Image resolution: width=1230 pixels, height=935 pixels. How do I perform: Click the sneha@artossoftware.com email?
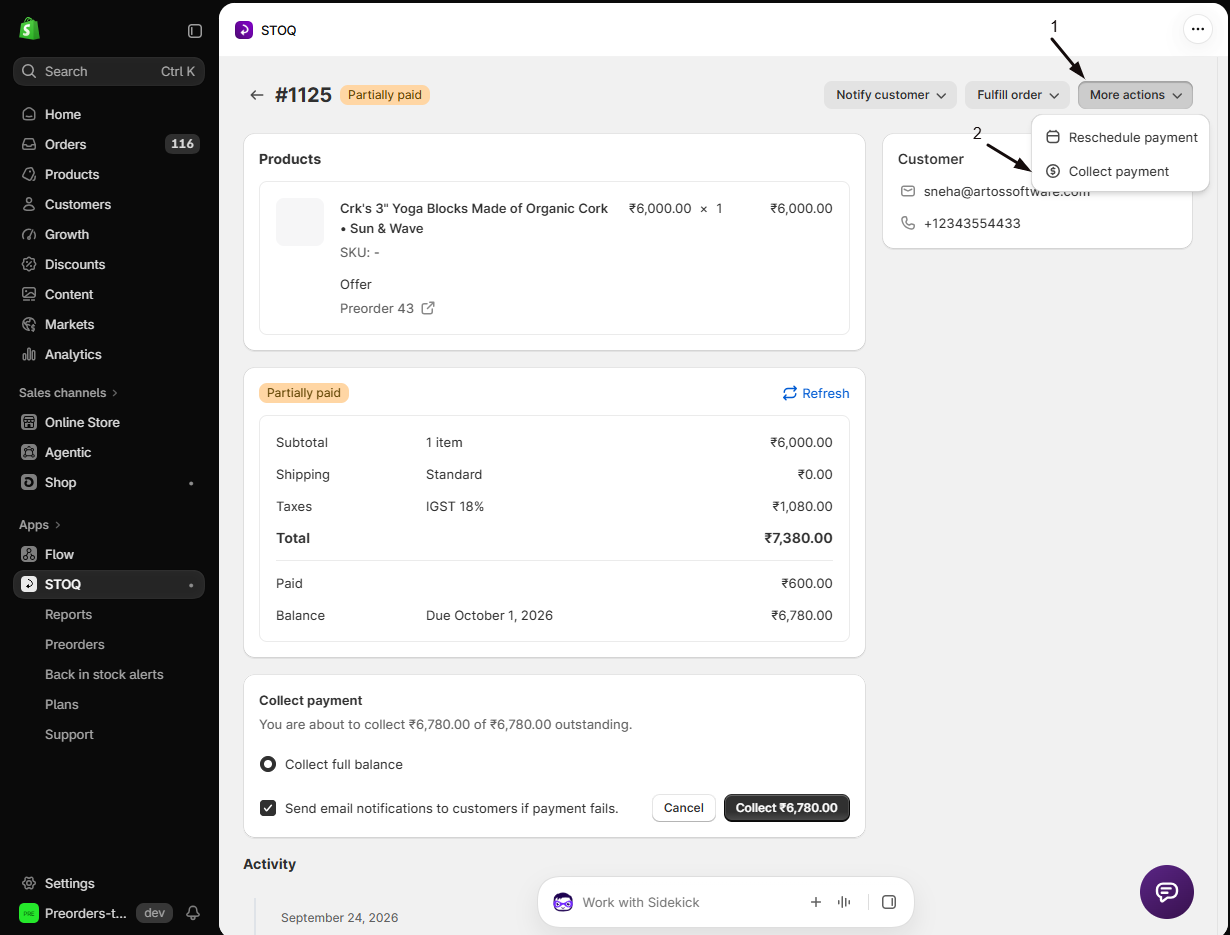(1007, 191)
